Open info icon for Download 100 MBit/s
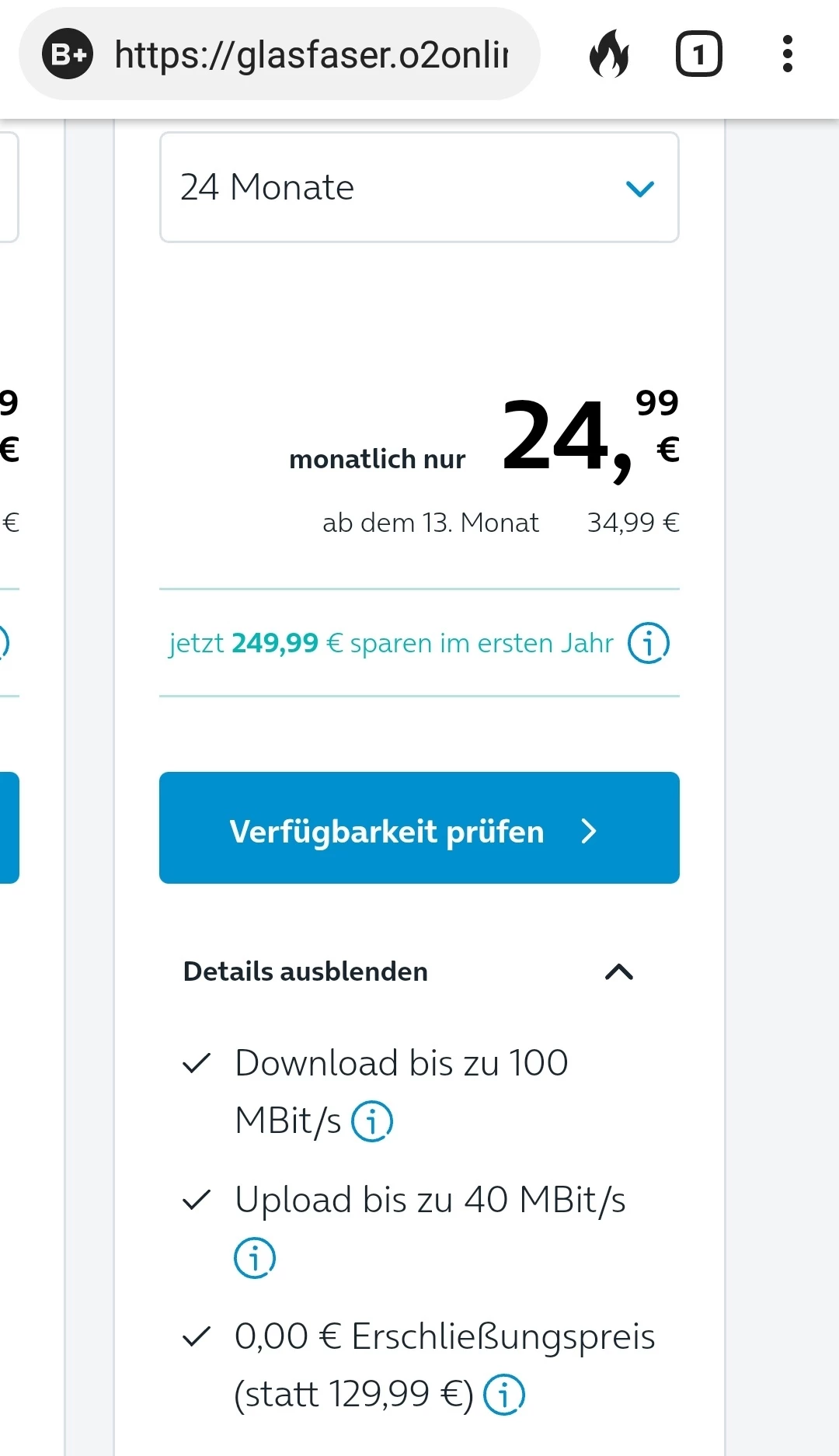This screenshot has height=1456, width=839. pyautogui.click(x=372, y=1121)
